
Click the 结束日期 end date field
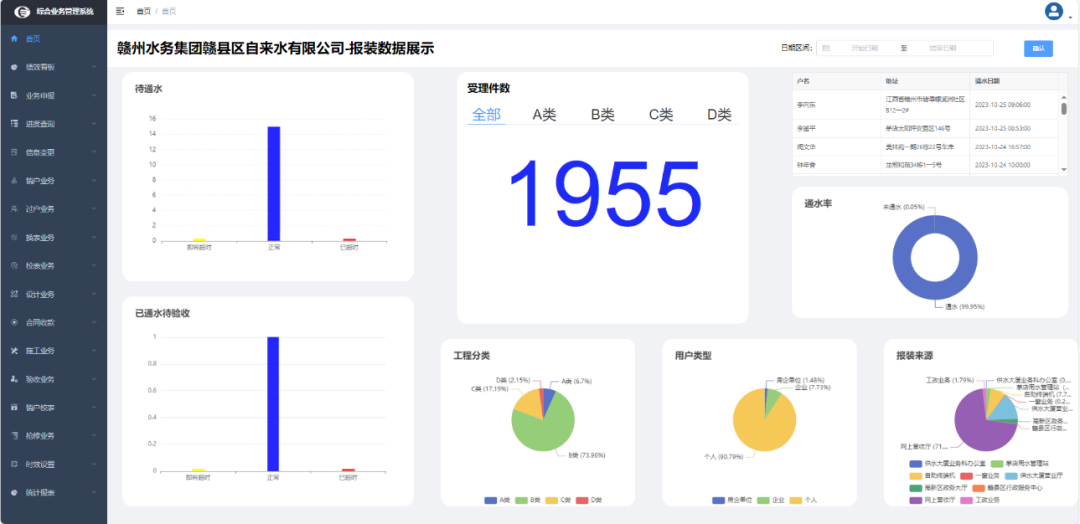pos(943,48)
